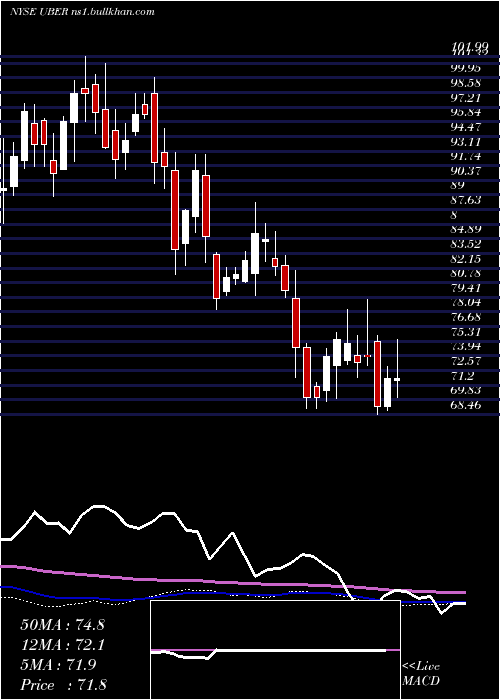Click the 76.68 price axis label
The width and height of the screenshot is (500, 700).
click(x=466, y=317)
